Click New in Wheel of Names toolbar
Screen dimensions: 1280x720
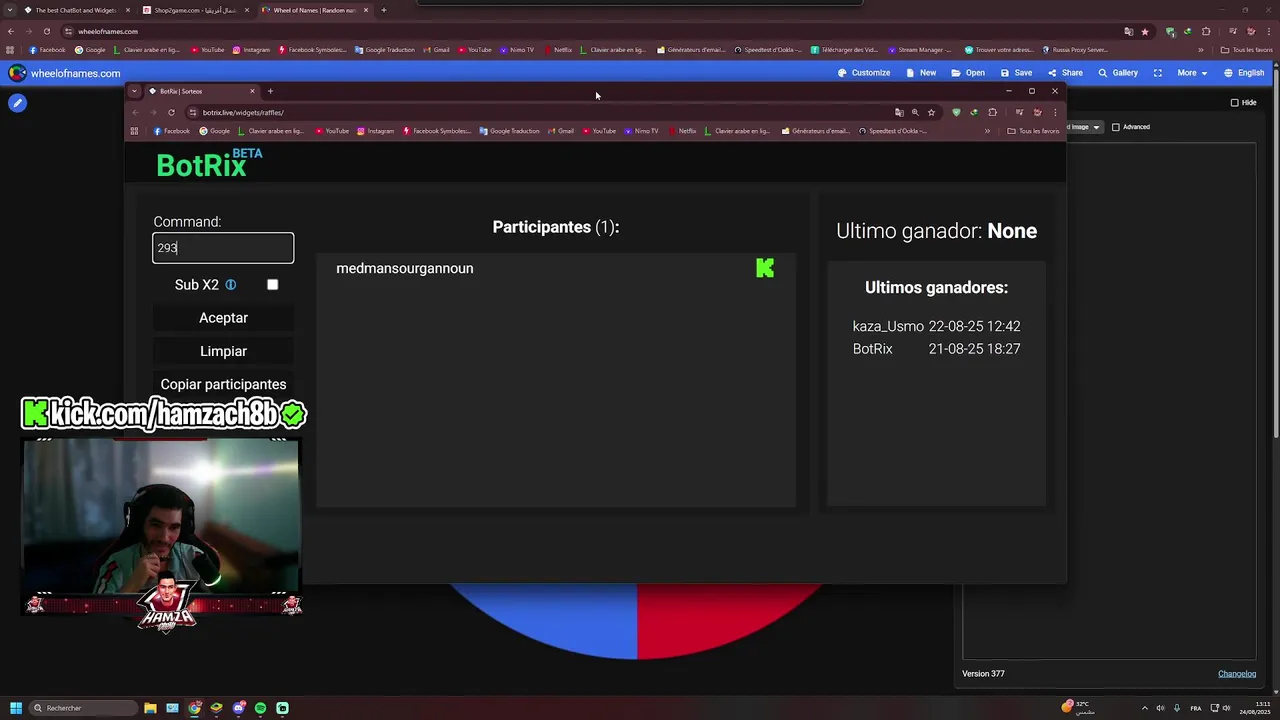(921, 73)
